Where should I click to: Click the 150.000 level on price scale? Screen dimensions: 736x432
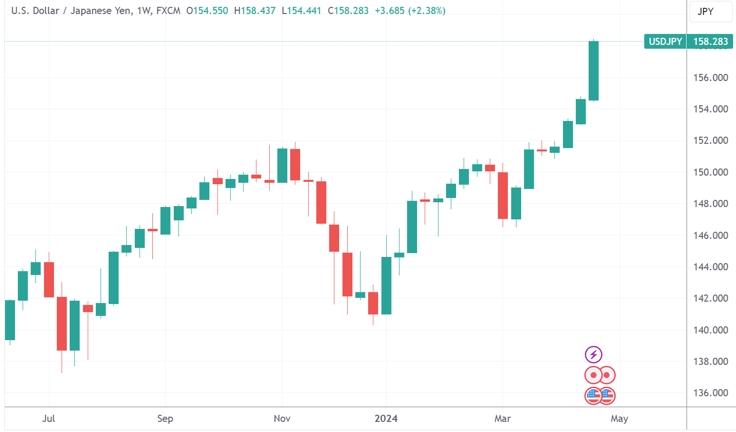coord(709,172)
